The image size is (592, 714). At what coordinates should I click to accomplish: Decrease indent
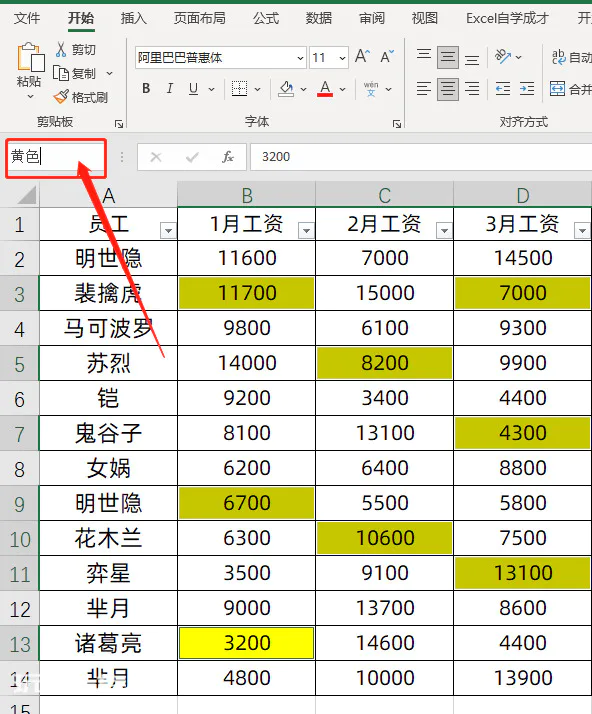[502, 88]
